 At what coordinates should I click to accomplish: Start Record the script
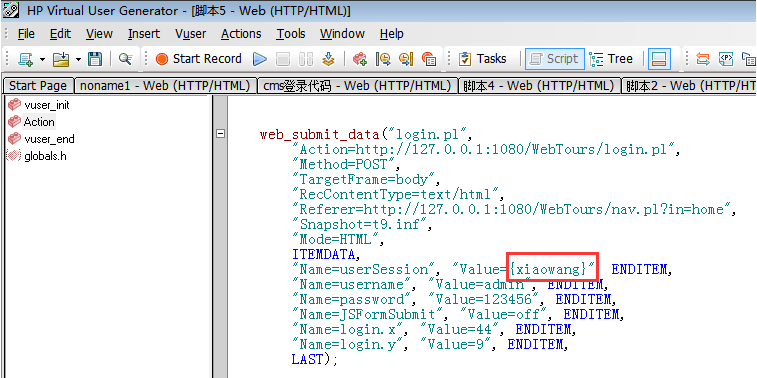point(199,59)
